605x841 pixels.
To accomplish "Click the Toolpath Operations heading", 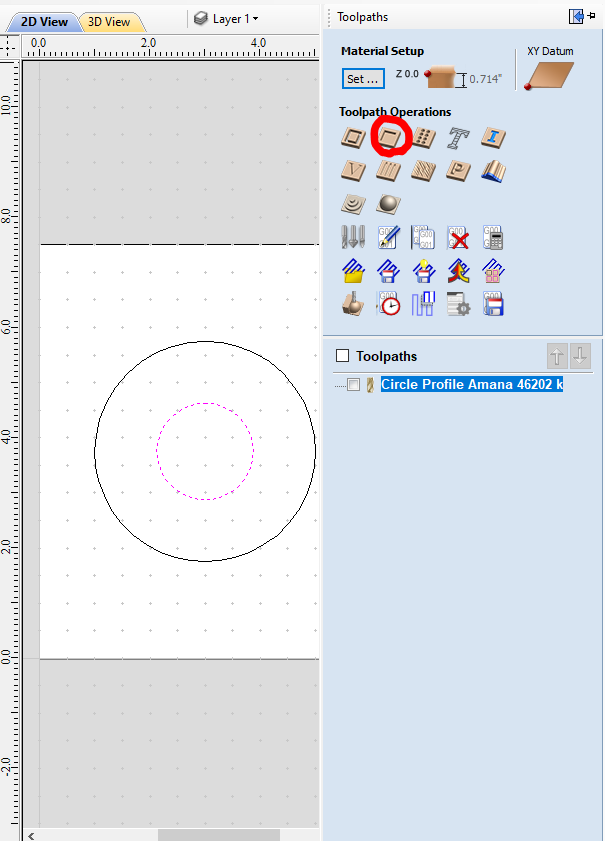I will (395, 112).
